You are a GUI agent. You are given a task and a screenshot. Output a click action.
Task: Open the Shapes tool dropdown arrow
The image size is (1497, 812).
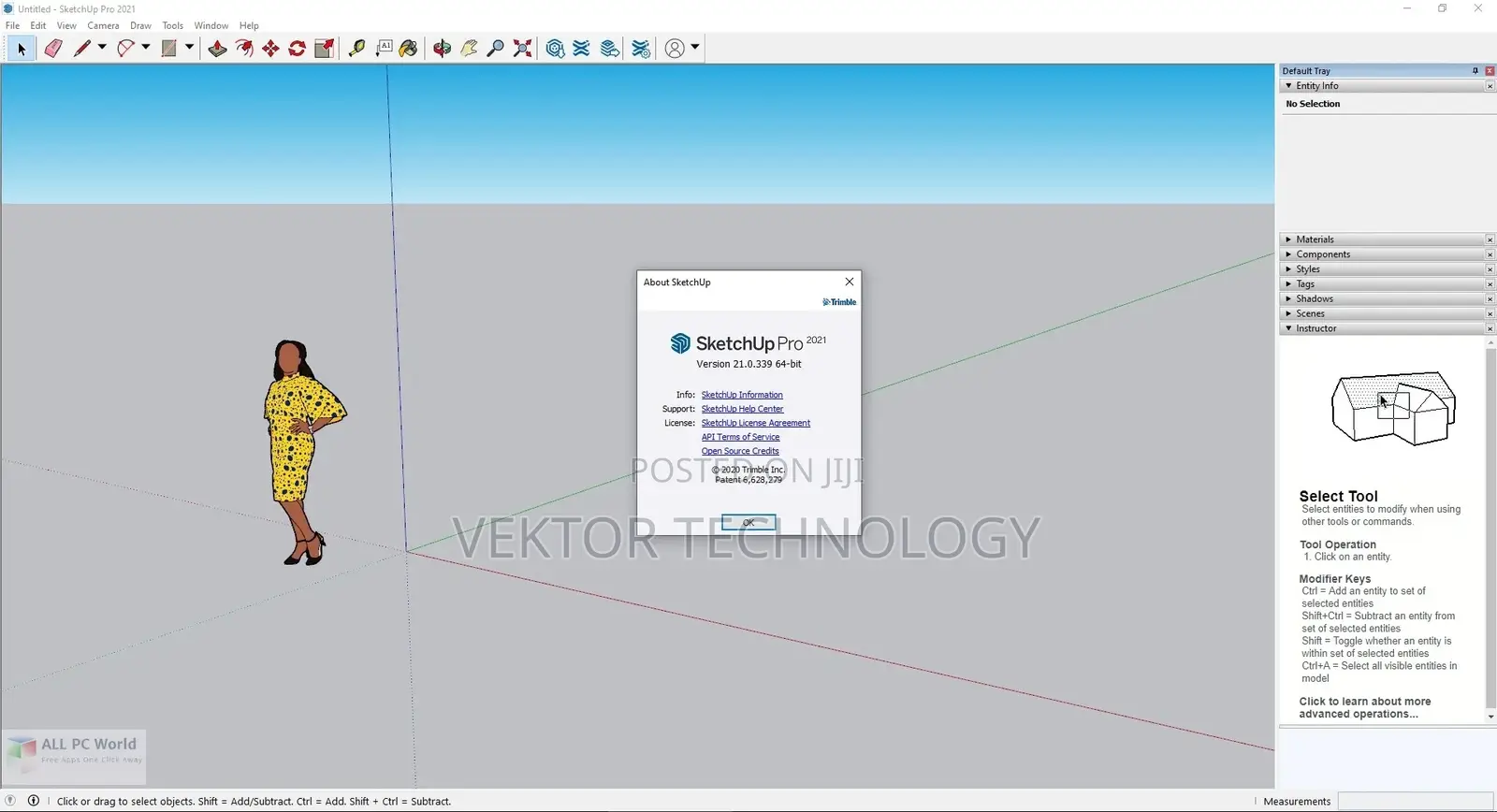189,48
